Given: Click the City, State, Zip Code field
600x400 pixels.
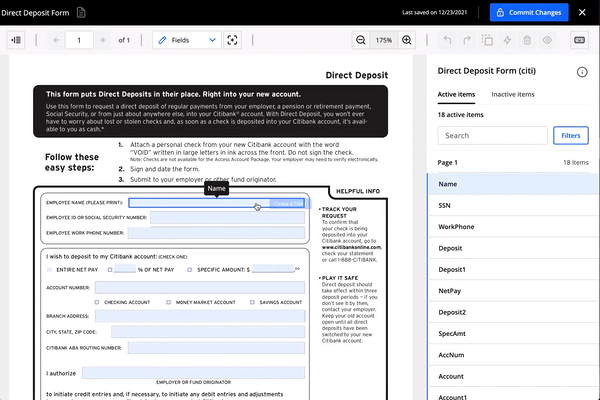Looking at the screenshot, I should click(208, 332).
